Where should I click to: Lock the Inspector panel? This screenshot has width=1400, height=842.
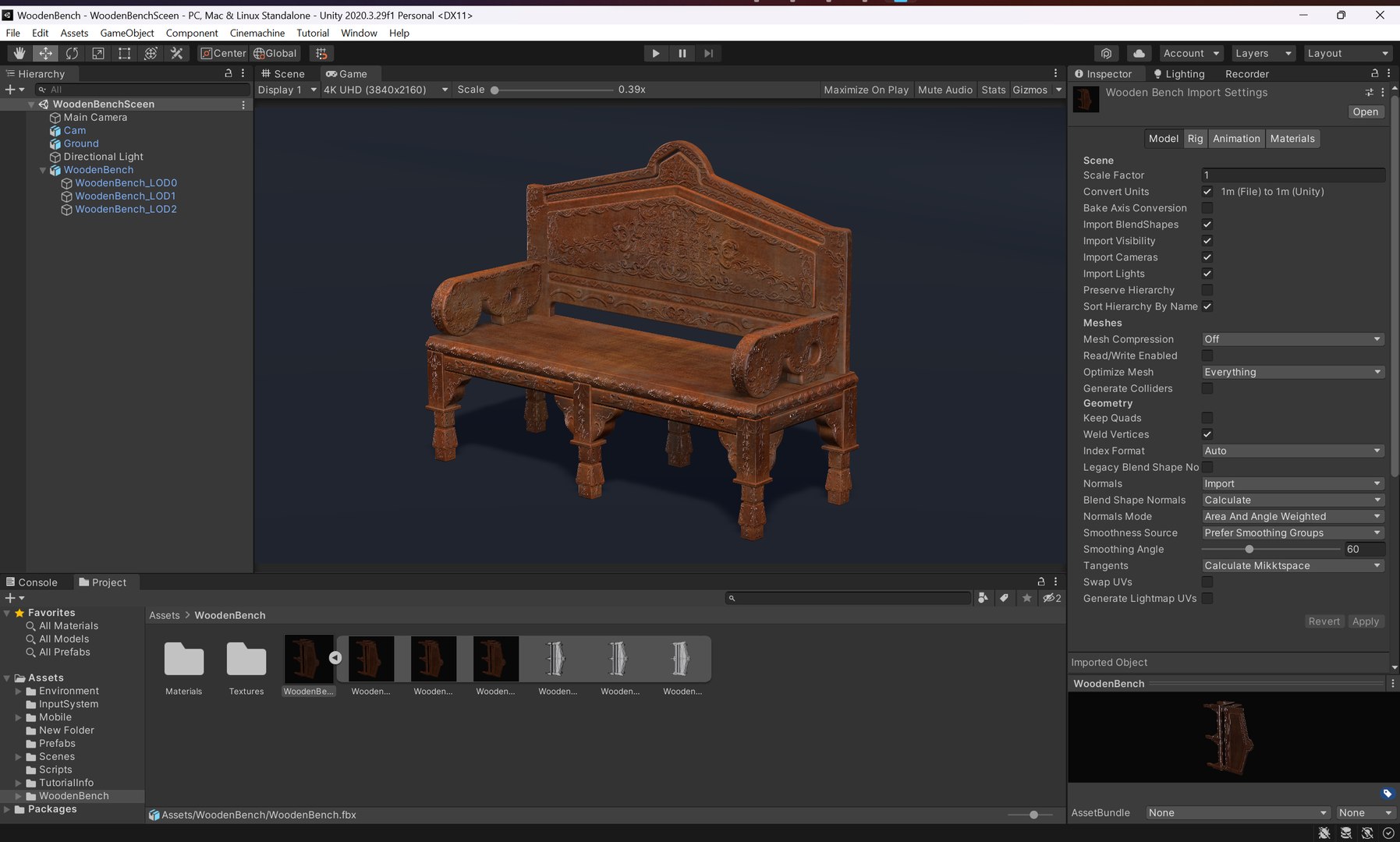(x=1374, y=73)
